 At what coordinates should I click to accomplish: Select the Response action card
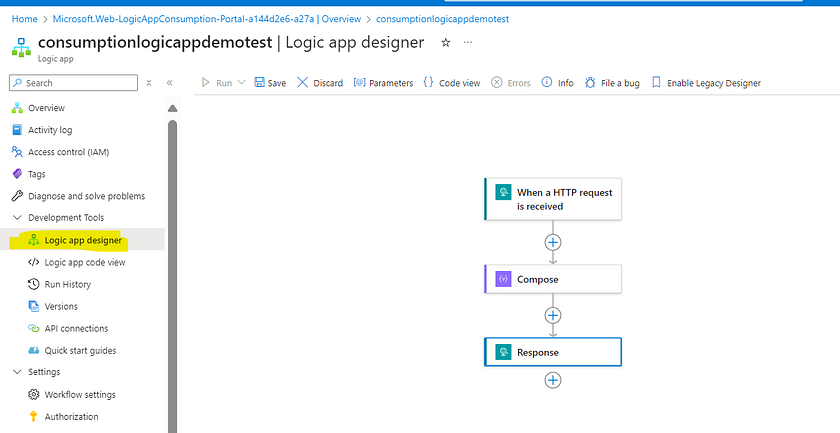(x=553, y=352)
